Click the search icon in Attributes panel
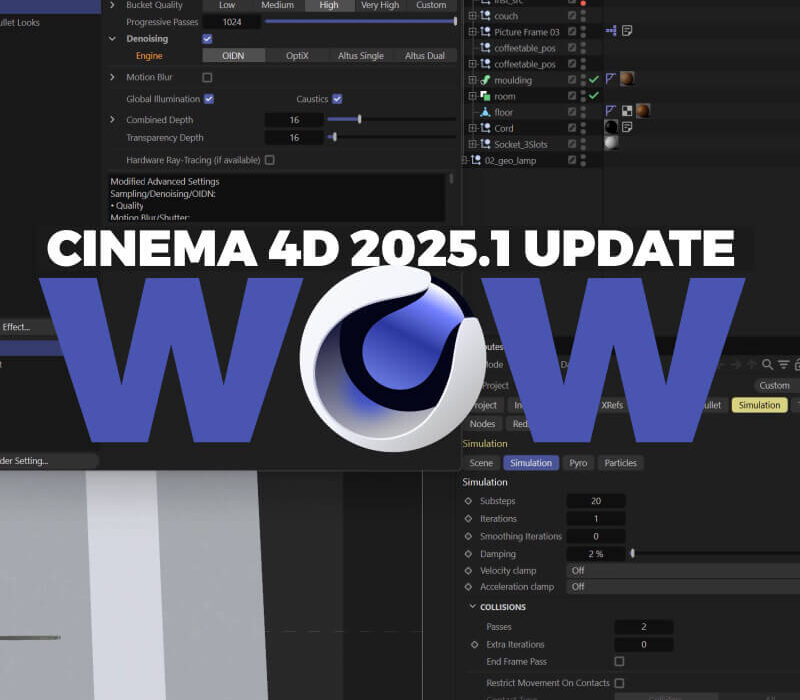The width and height of the screenshot is (800, 700). (767, 364)
